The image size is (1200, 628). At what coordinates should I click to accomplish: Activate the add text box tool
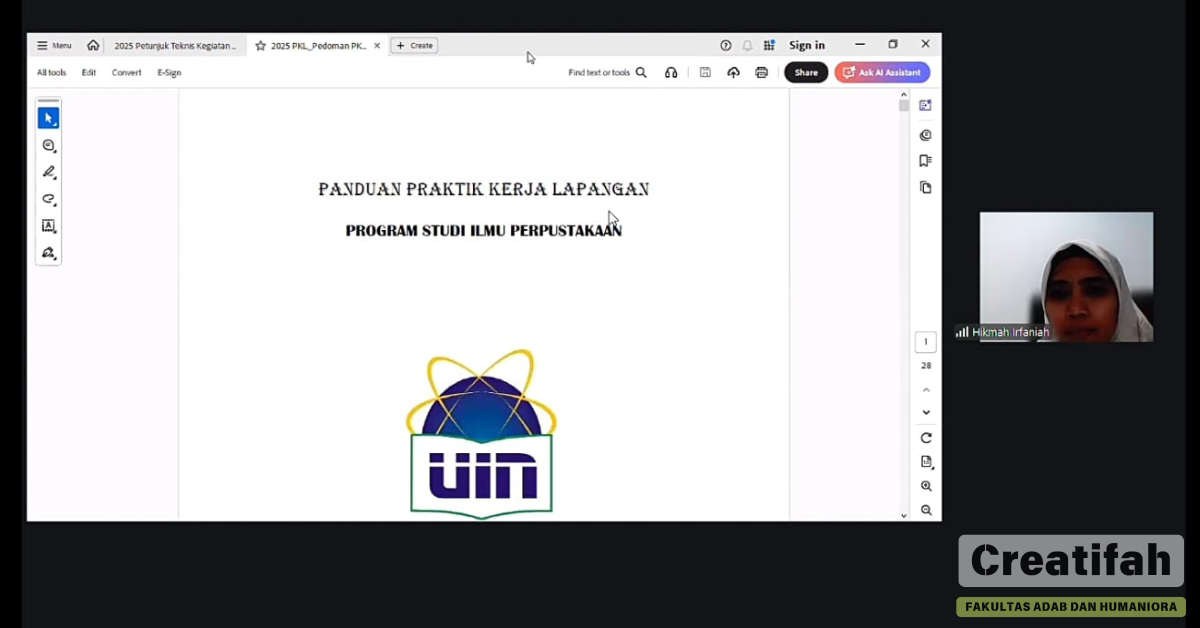[48, 226]
